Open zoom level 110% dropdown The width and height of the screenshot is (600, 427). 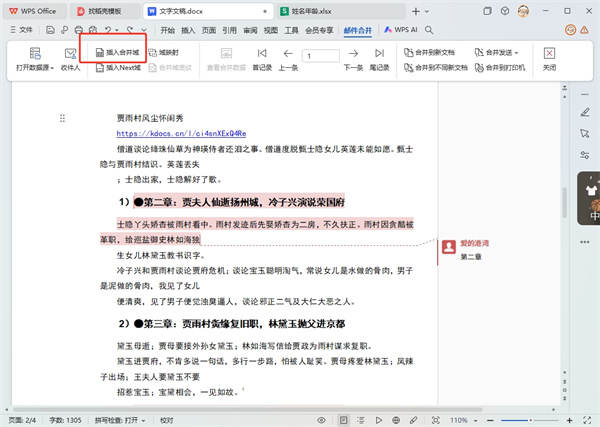point(464,420)
